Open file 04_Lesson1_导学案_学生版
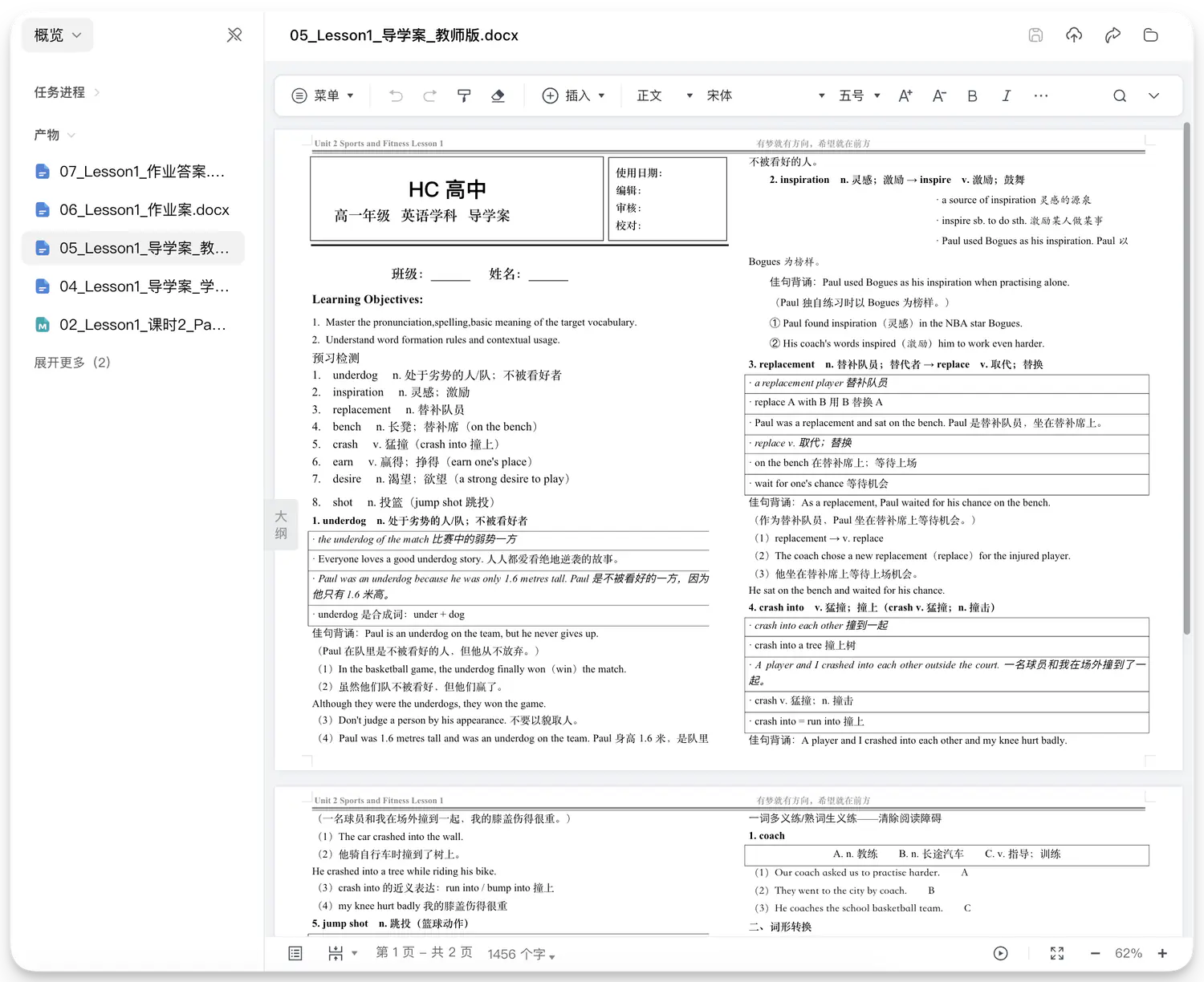Screen dimensions: 1204x982 click(132, 286)
